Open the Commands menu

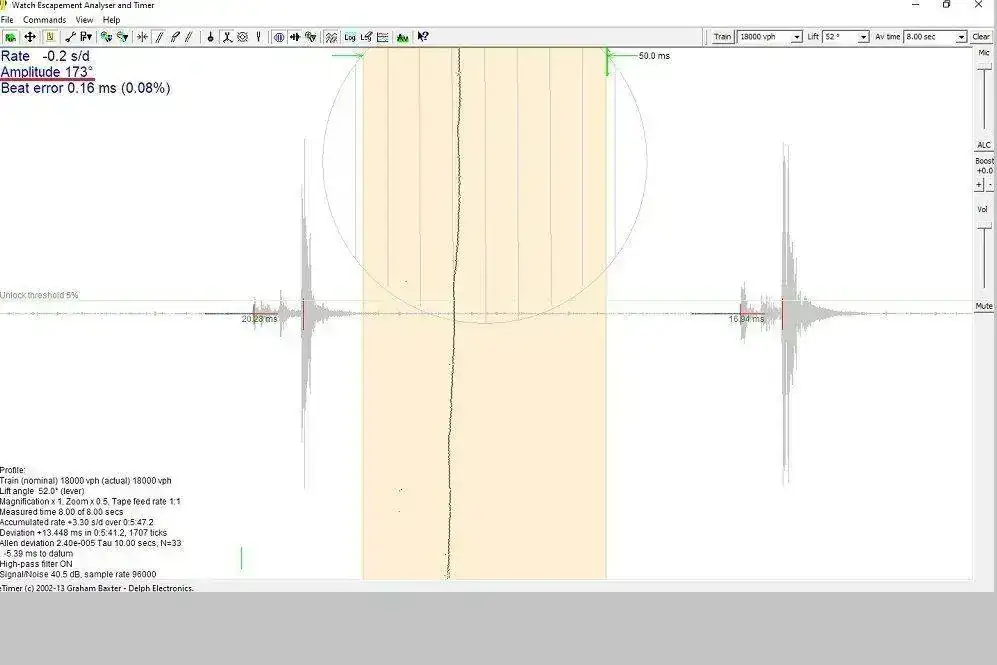[45, 20]
